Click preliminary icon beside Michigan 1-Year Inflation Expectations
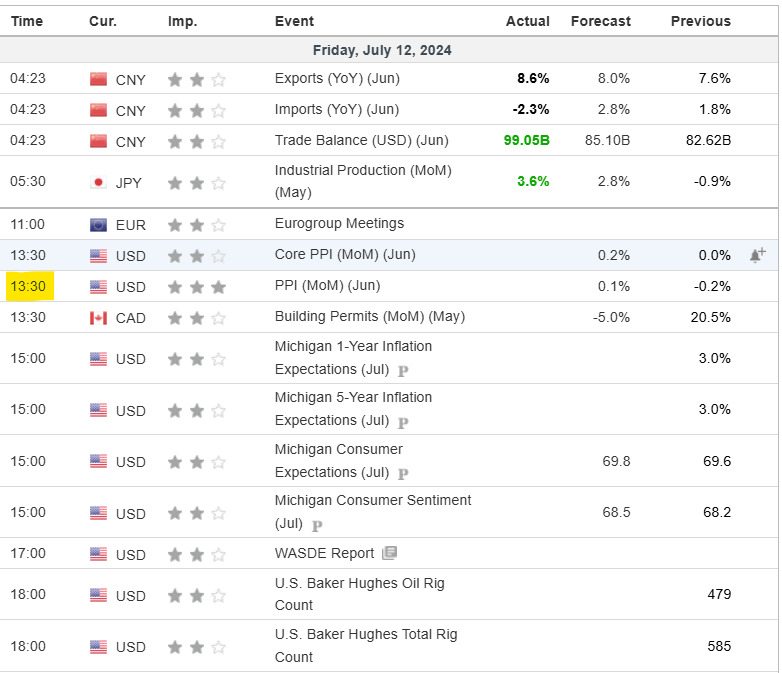Image resolution: width=782 pixels, height=673 pixels. 403,370
